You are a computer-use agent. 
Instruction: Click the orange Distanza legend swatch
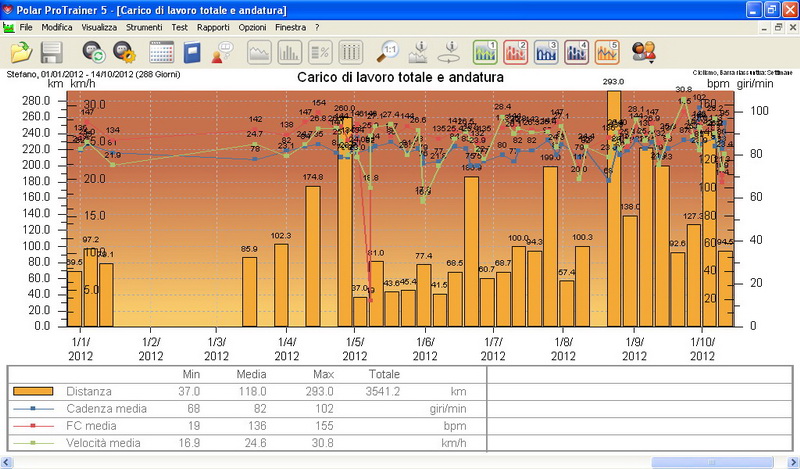[x=33, y=391]
